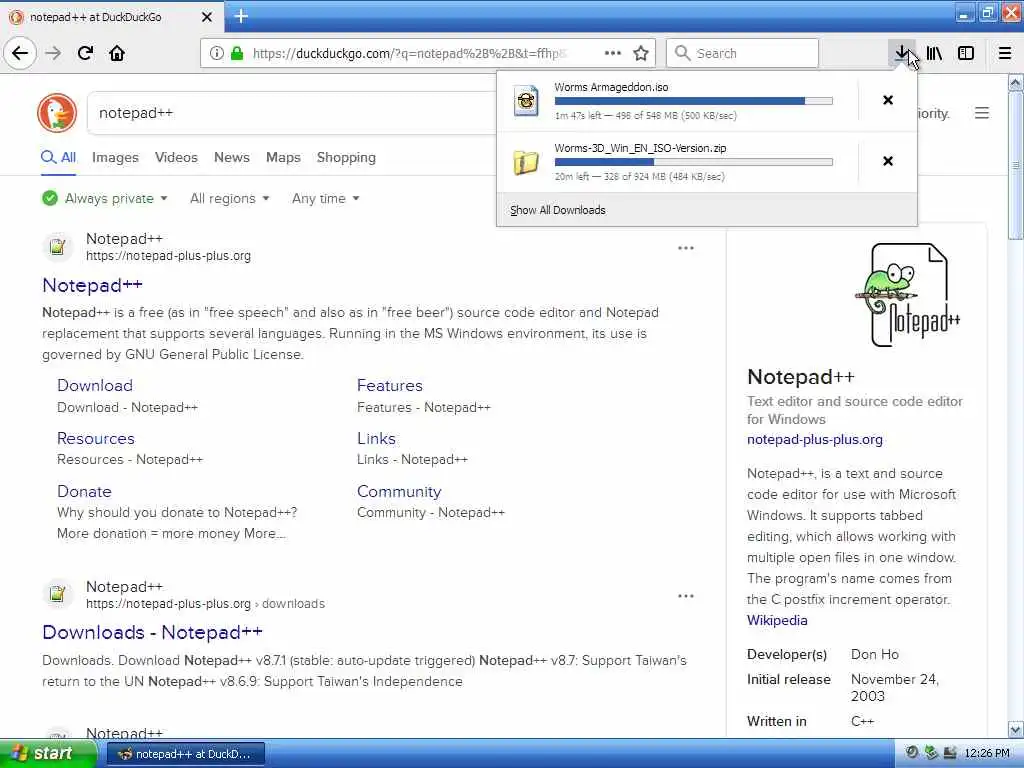This screenshot has width=1024, height=768.
Task: Switch to the Maps tab
Action: pyautogui.click(x=283, y=157)
